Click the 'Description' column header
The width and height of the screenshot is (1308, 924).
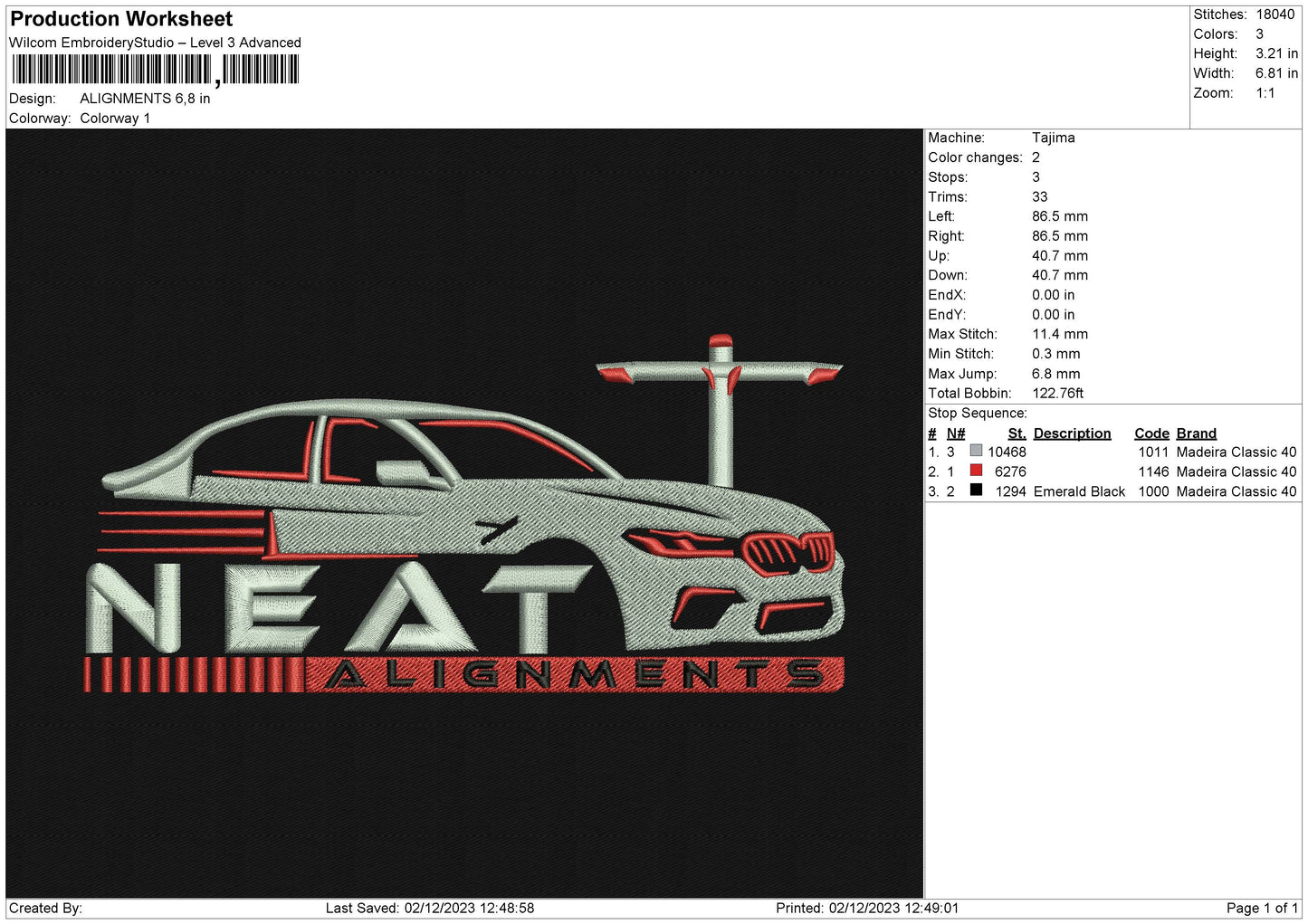(1072, 433)
